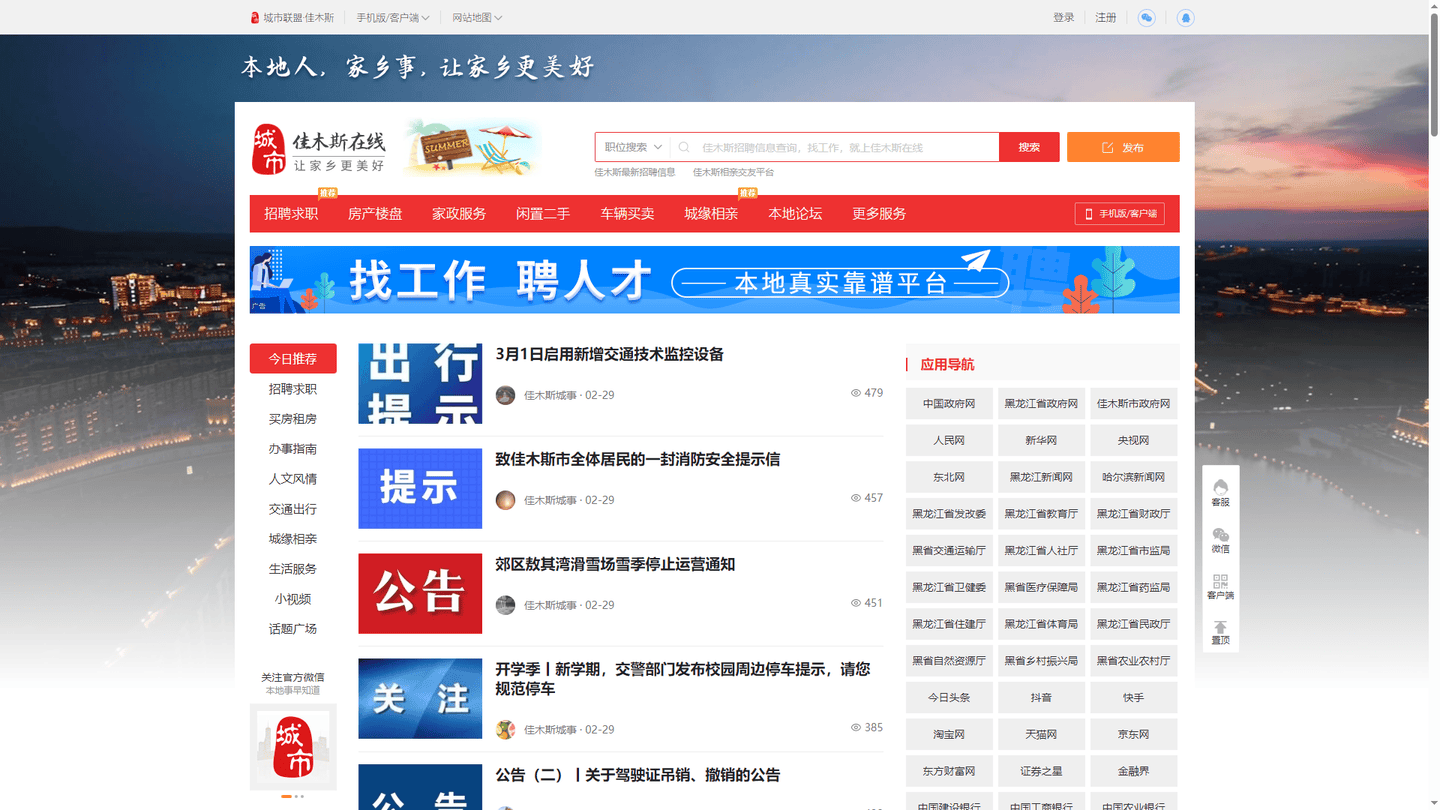Click the red 搜索 button

pos(1029,147)
